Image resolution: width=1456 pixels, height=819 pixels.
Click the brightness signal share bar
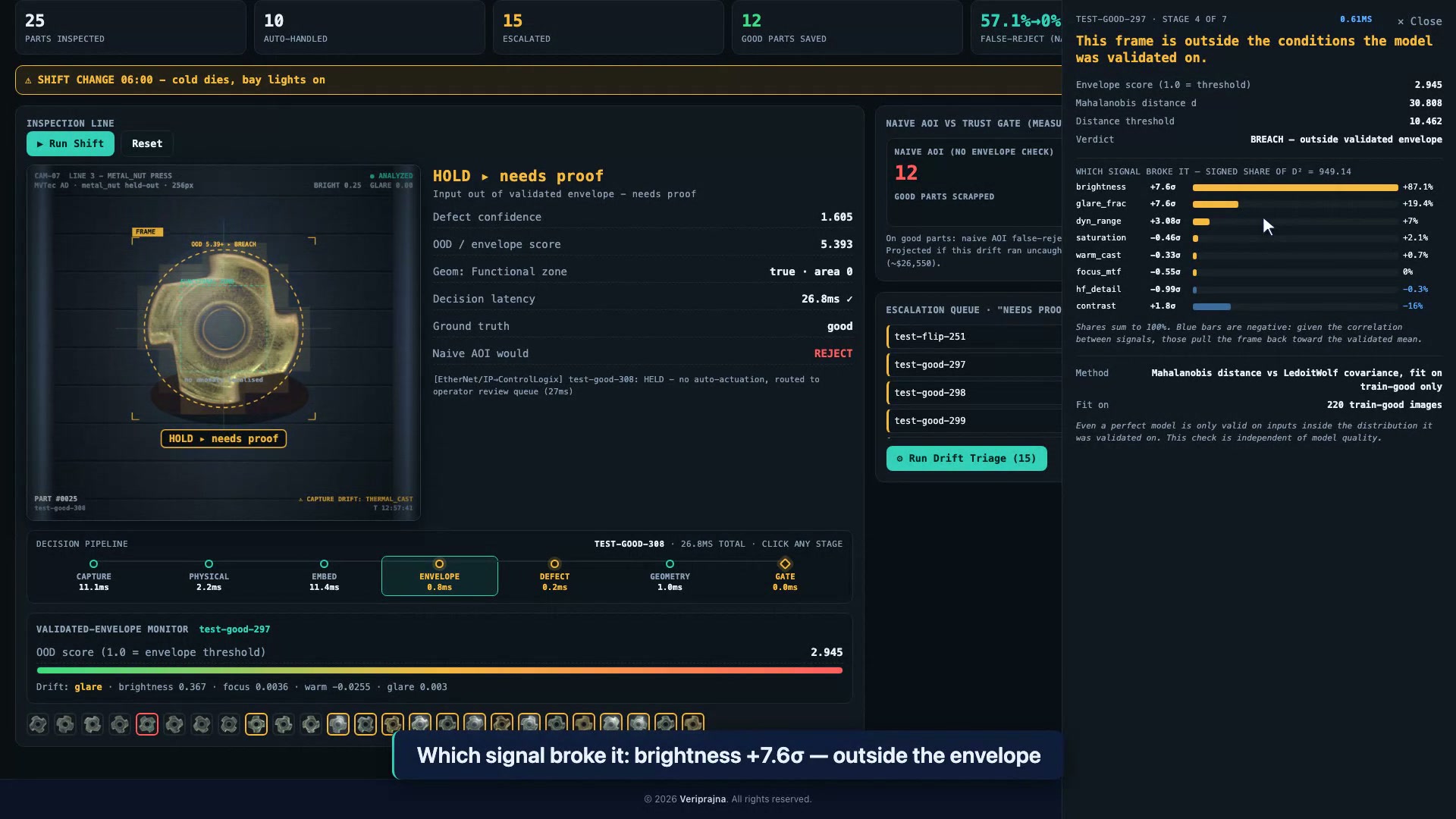tap(1295, 187)
